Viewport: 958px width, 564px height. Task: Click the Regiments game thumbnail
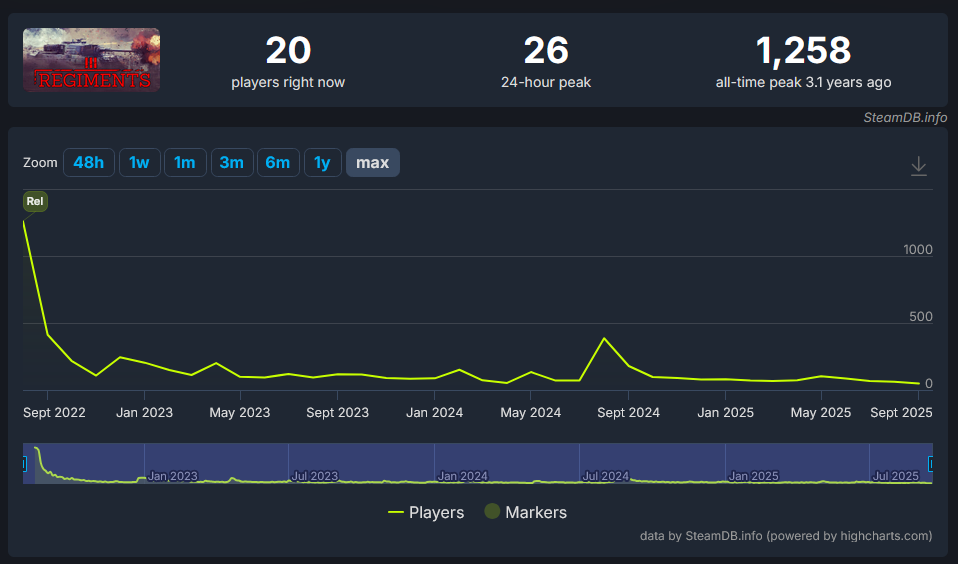[92, 60]
